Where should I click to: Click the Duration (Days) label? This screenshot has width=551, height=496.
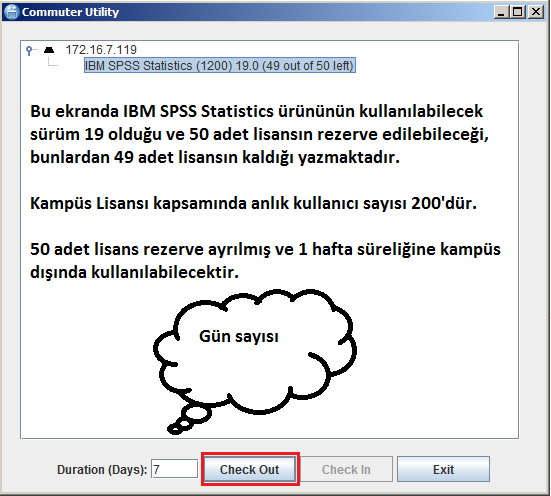[x=102, y=470]
